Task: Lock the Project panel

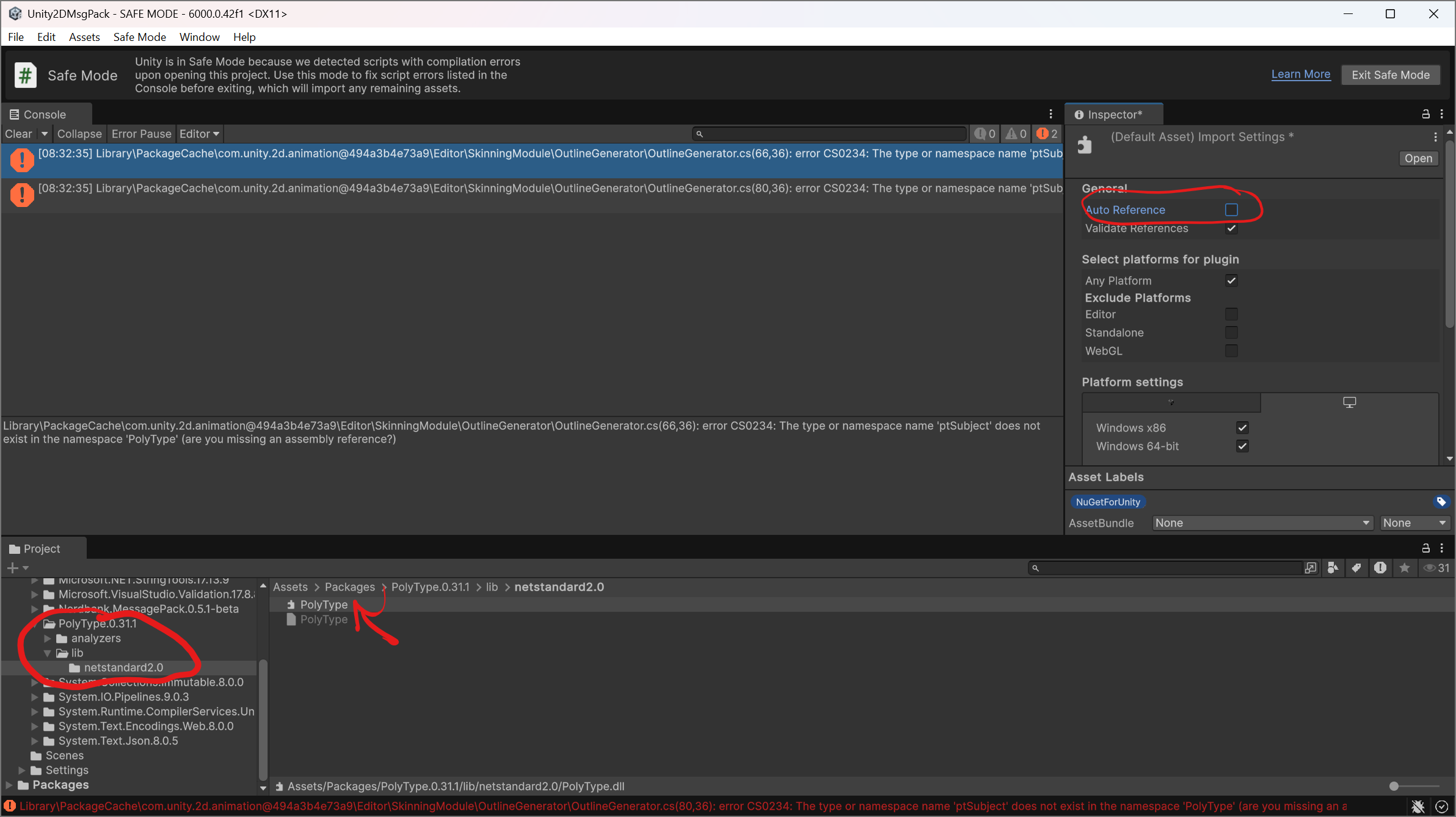Action: tap(1425, 548)
